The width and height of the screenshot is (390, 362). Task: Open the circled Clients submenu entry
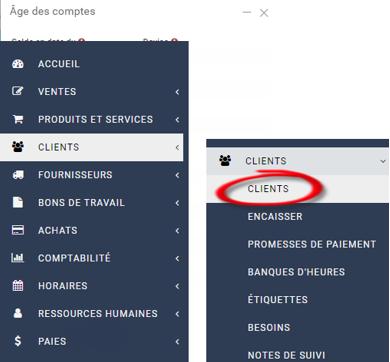(268, 189)
